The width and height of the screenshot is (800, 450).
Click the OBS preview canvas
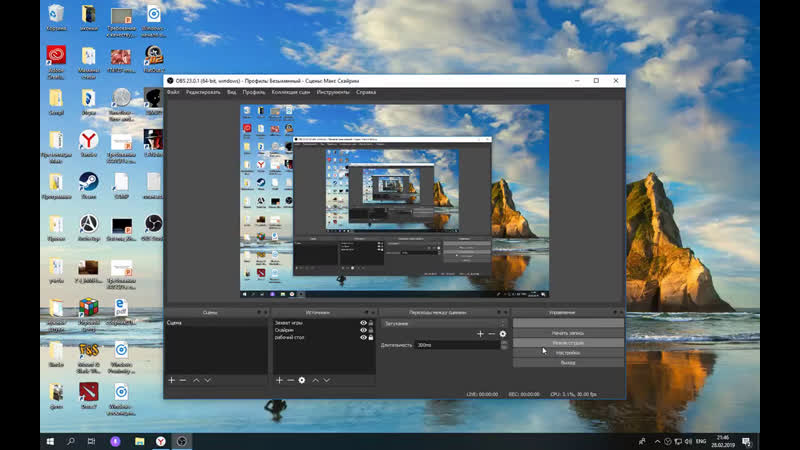tap(394, 201)
